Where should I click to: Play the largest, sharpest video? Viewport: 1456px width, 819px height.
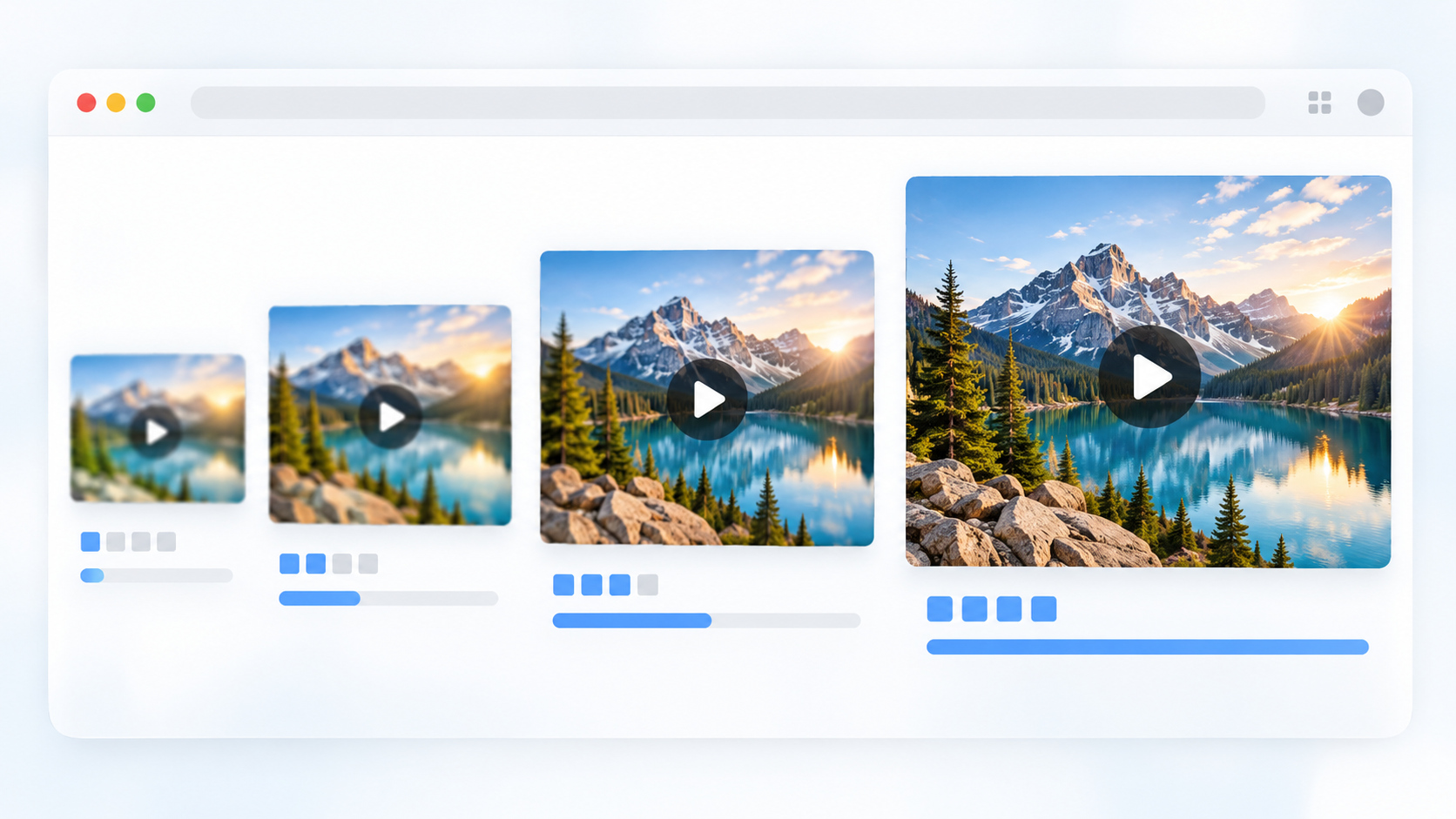[x=1149, y=377]
